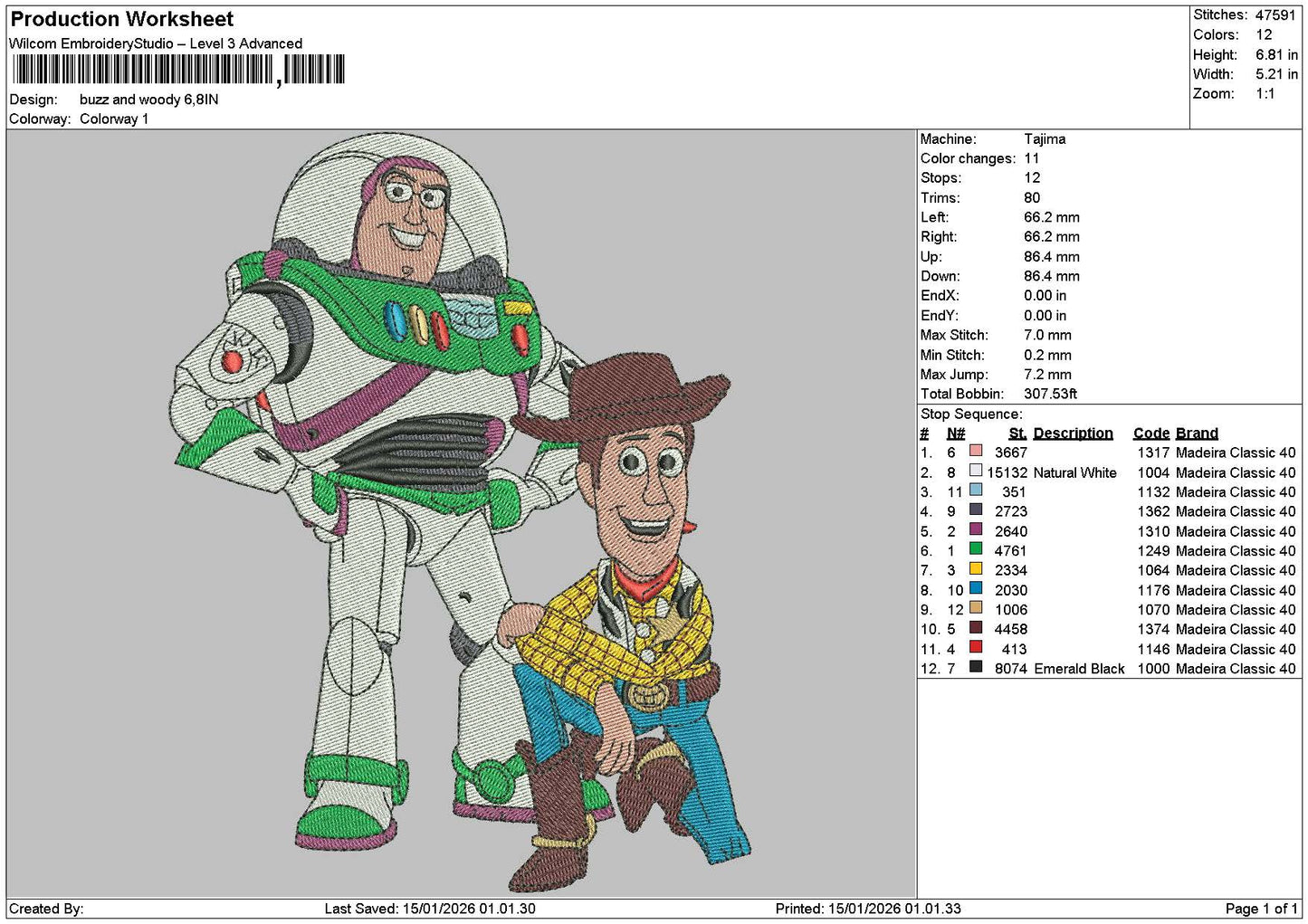This screenshot has height=924, width=1308.
Task: Click the Created By label
Action: tap(46, 909)
